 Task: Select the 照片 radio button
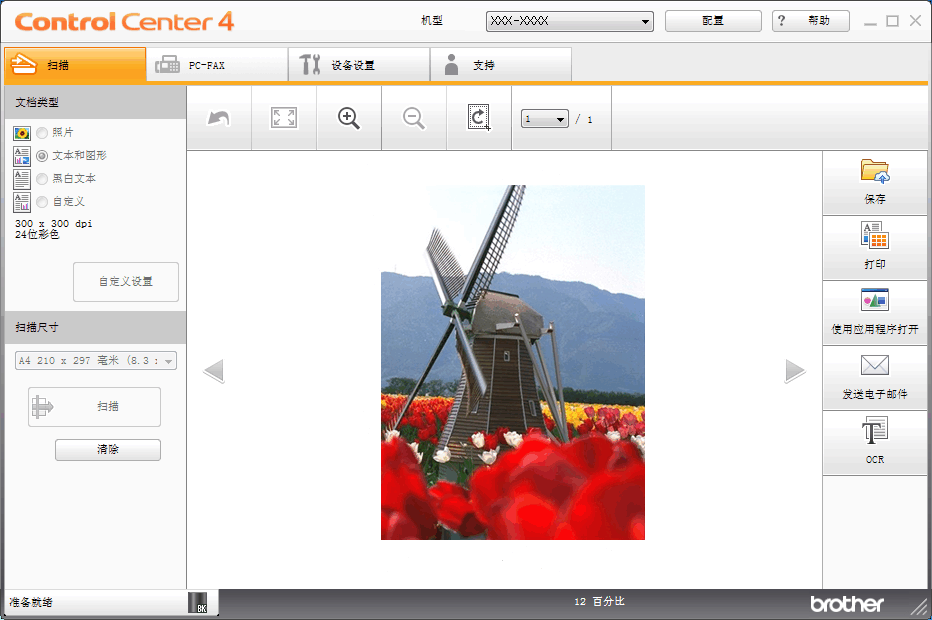(42, 133)
